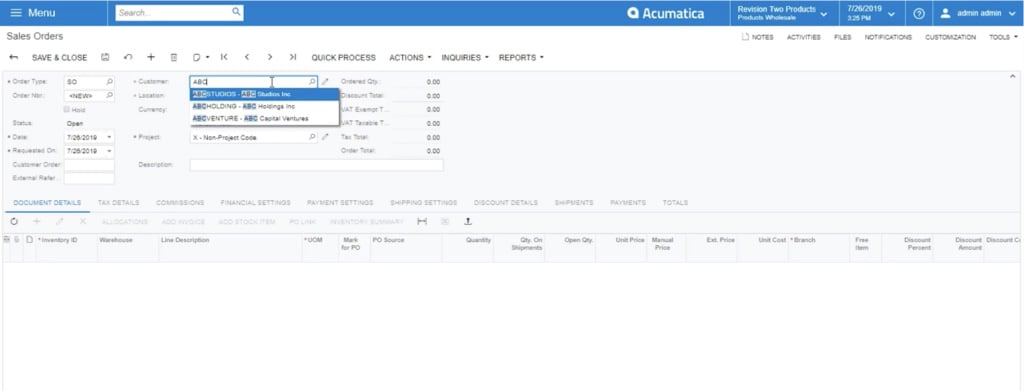Click the grid upload icon
The width and height of the screenshot is (1024, 391).
[x=468, y=222]
